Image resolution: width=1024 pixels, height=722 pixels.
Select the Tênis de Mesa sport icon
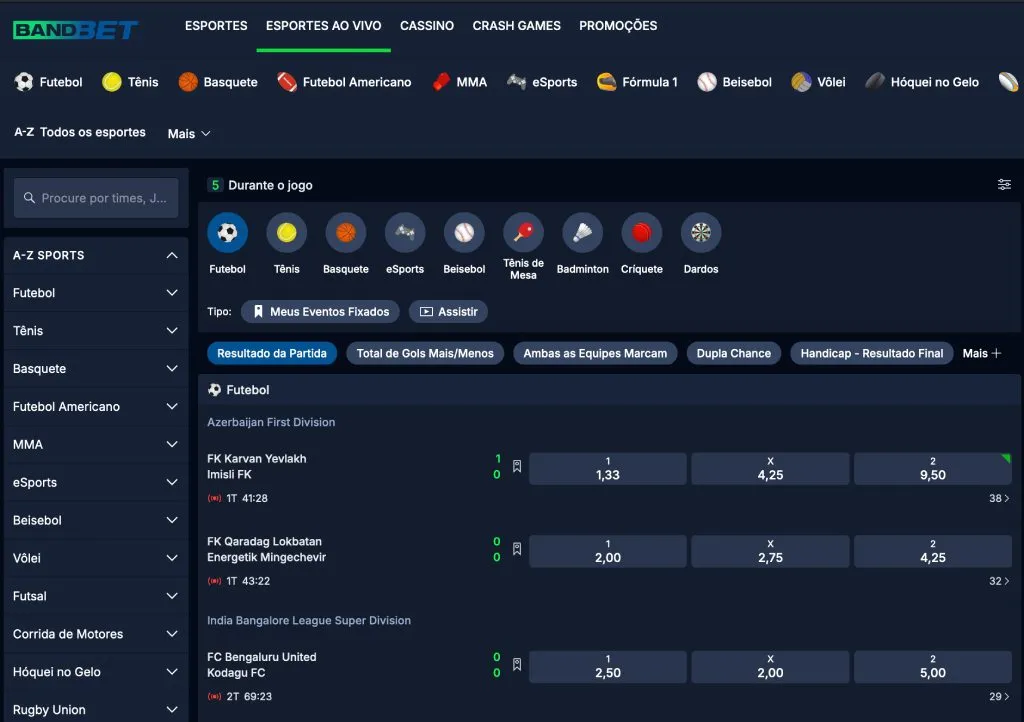click(x=523, y=233)
